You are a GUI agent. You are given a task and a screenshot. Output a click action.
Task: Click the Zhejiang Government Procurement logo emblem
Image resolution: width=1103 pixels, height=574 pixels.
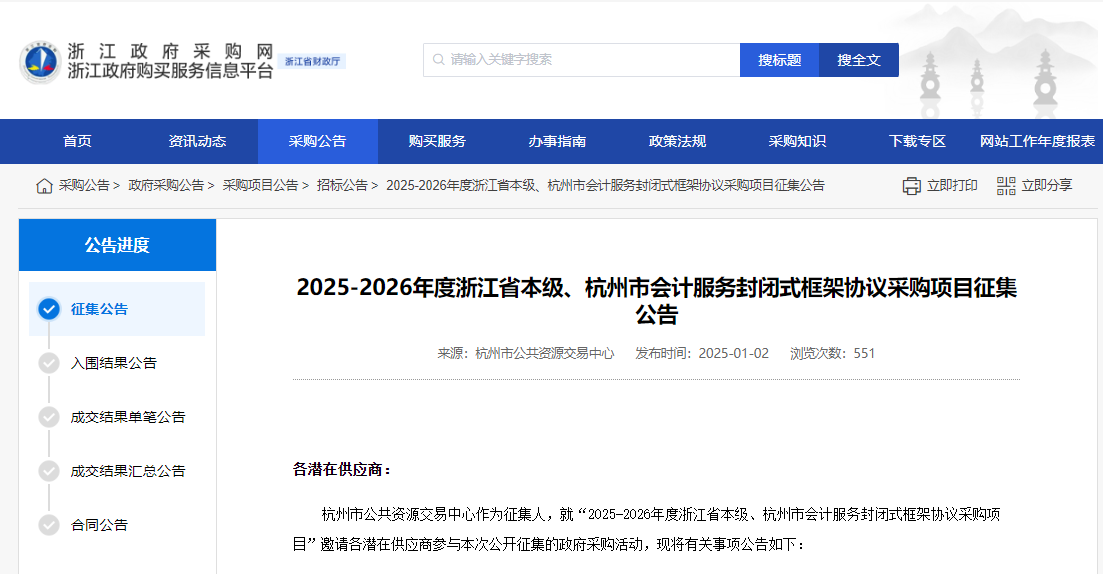pyautogui.click(x=40, y=62)
